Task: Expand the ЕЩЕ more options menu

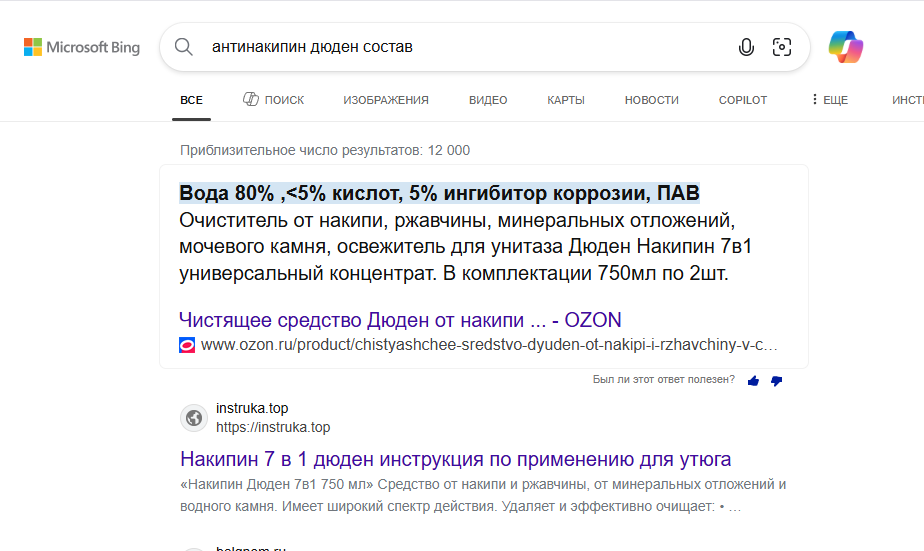Action: tap(829, 100)
